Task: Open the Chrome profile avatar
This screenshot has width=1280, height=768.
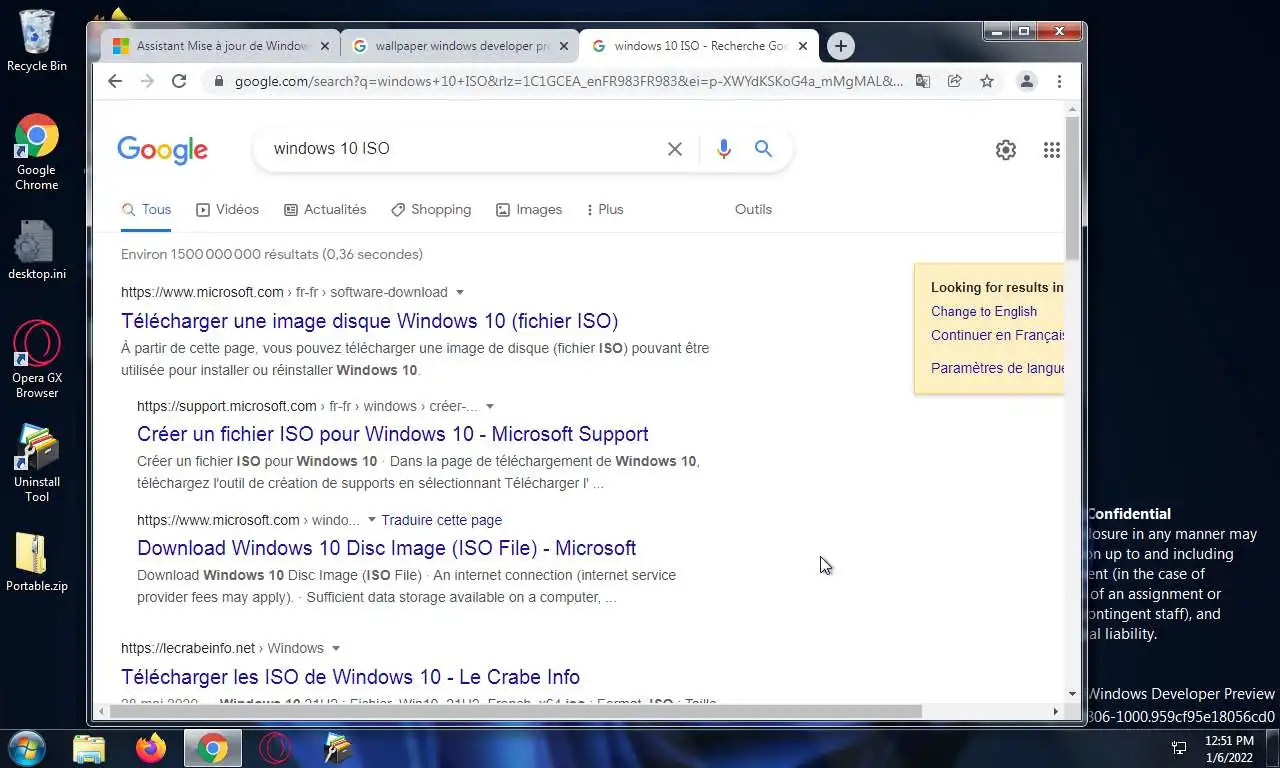Action: (x=1027, y=81)
